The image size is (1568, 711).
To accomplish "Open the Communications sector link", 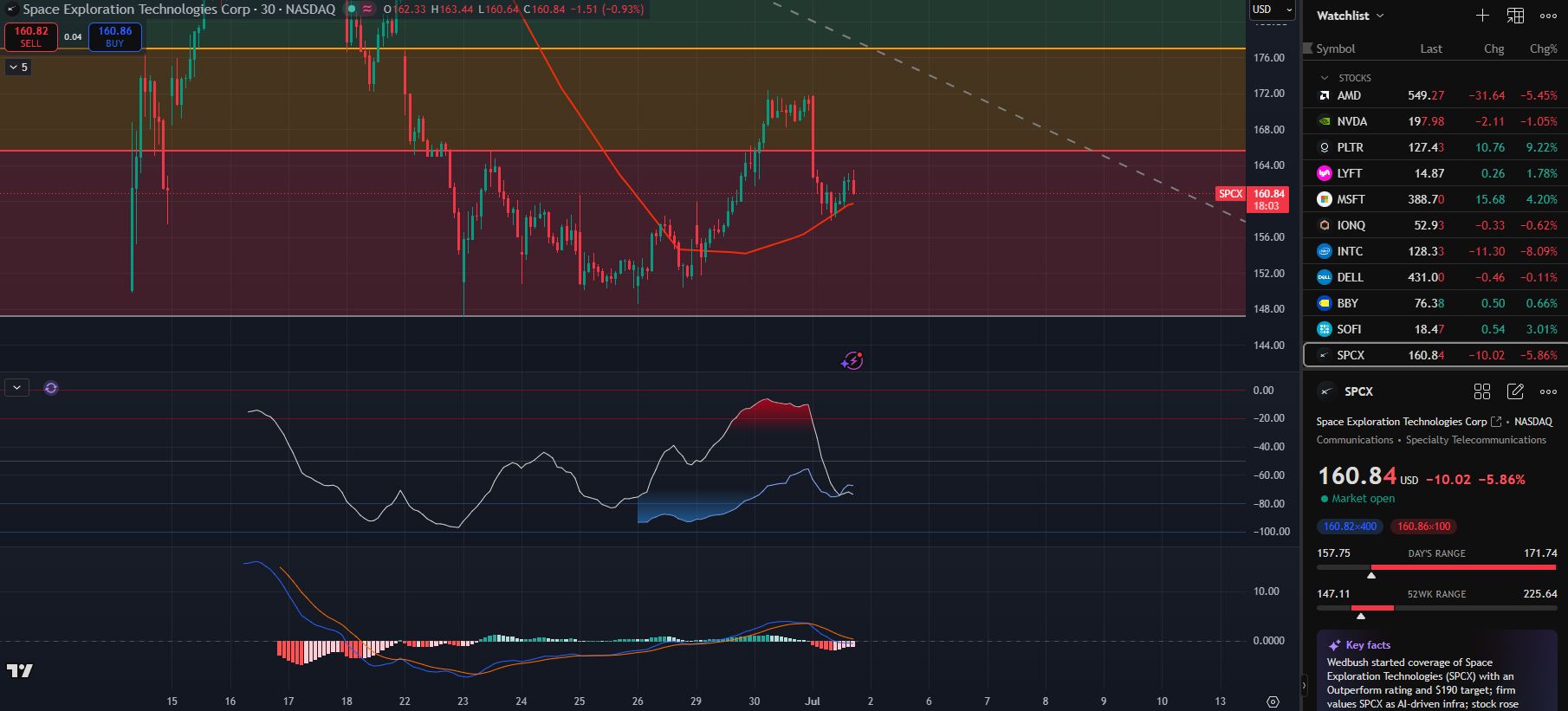I will (1355, 440).
